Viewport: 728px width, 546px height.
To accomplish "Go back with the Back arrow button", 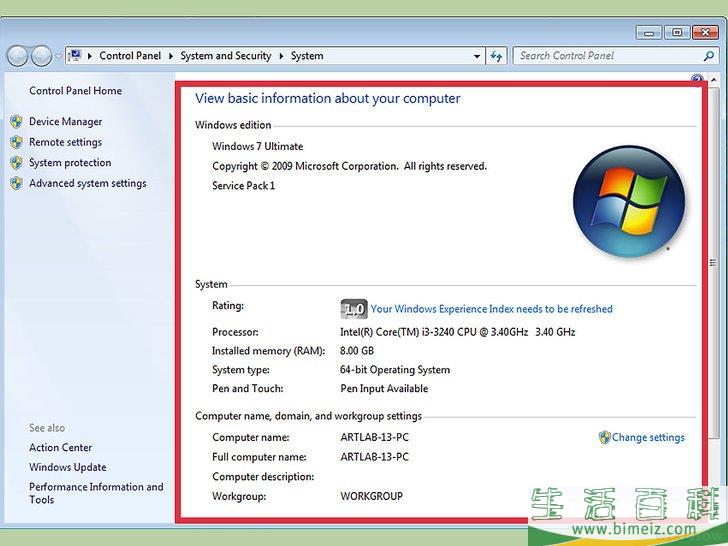I will pyautogui.click(x=17, y=56).
